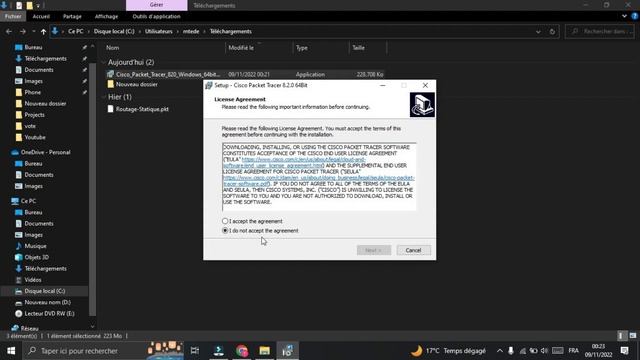Screen dimensions: 640x360
Task: Open the Phone folder in sidebar
Action: click(x=32, y=92)
